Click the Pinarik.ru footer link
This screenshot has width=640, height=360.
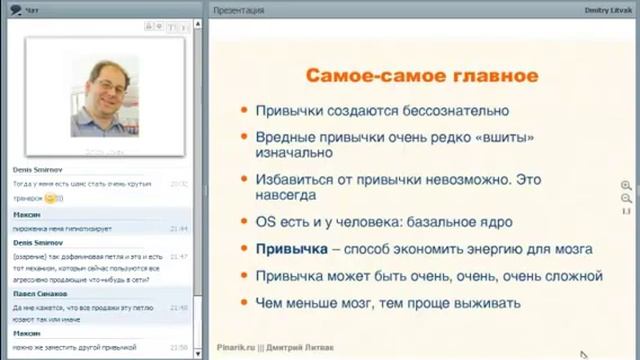pos(236,347)
